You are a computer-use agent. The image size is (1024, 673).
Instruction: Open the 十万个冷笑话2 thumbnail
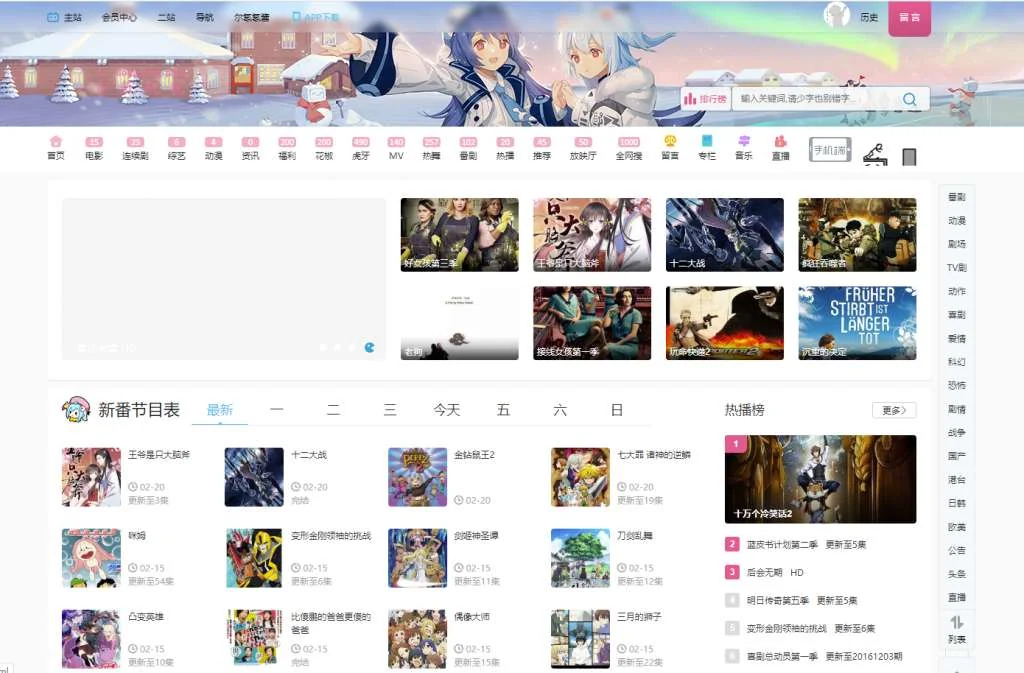pyautogui.click(x=820, y=478)
